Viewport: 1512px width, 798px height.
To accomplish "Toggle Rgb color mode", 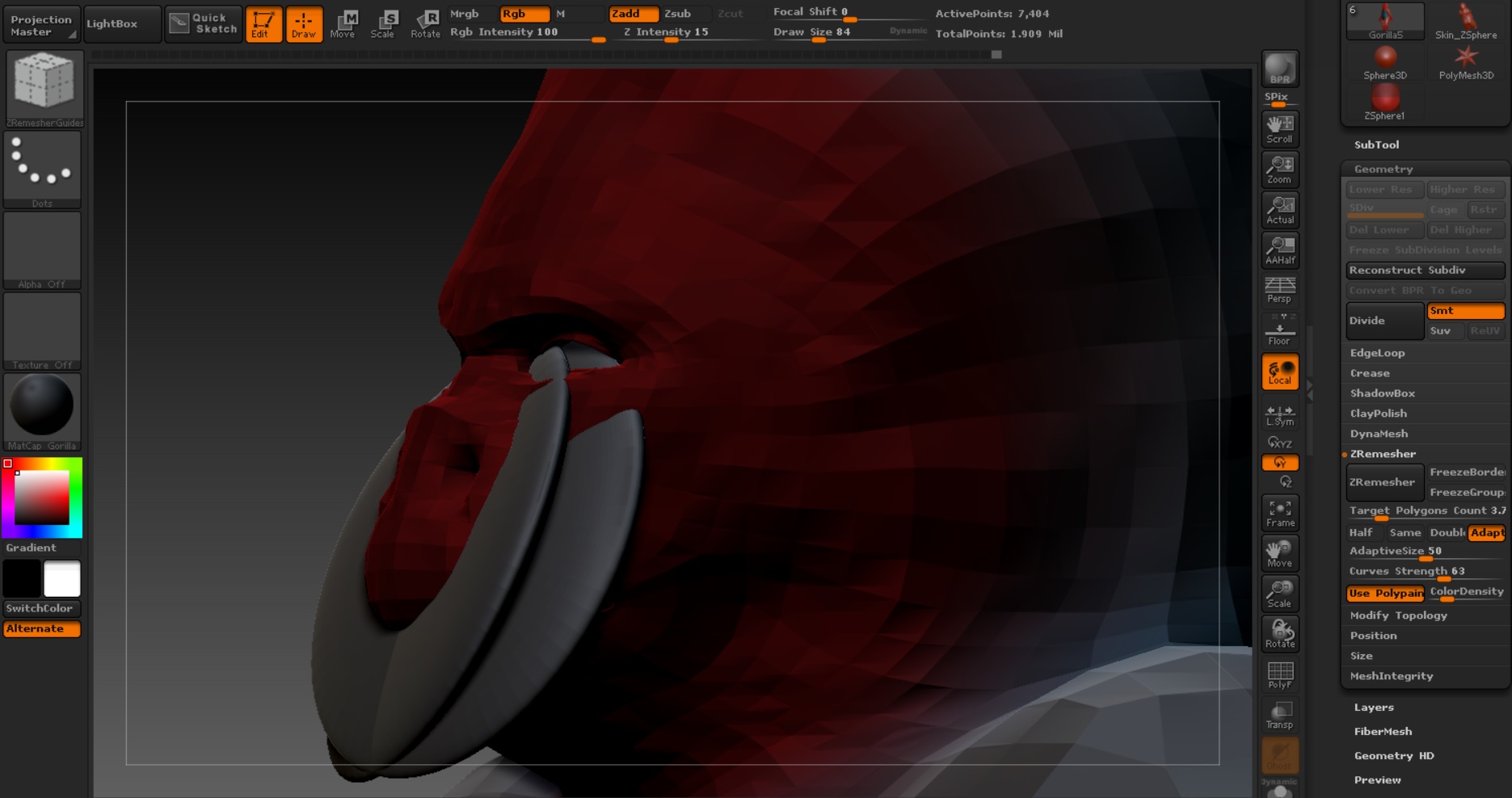I will 524,14.
